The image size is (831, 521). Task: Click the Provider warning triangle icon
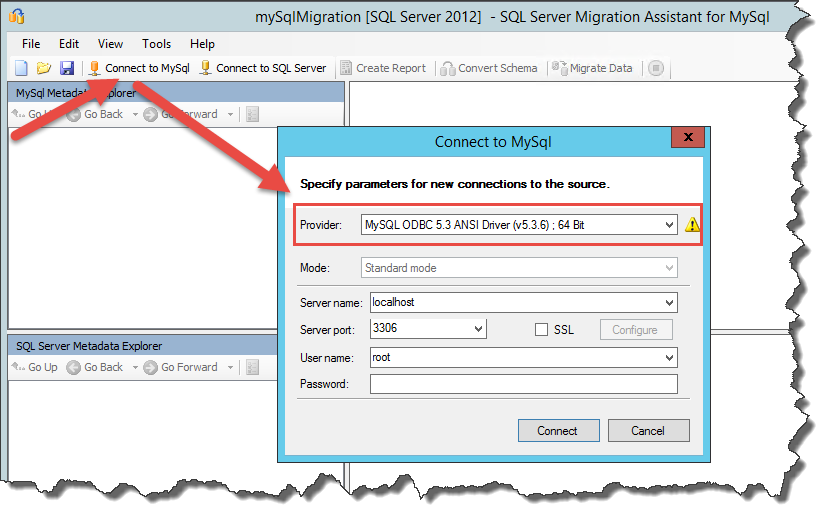pyautogui.click(x=691, y=225)
